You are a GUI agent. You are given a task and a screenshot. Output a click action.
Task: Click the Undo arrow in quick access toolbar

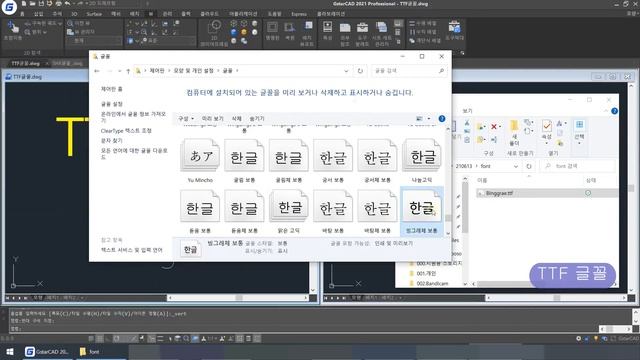pos(67,4)
